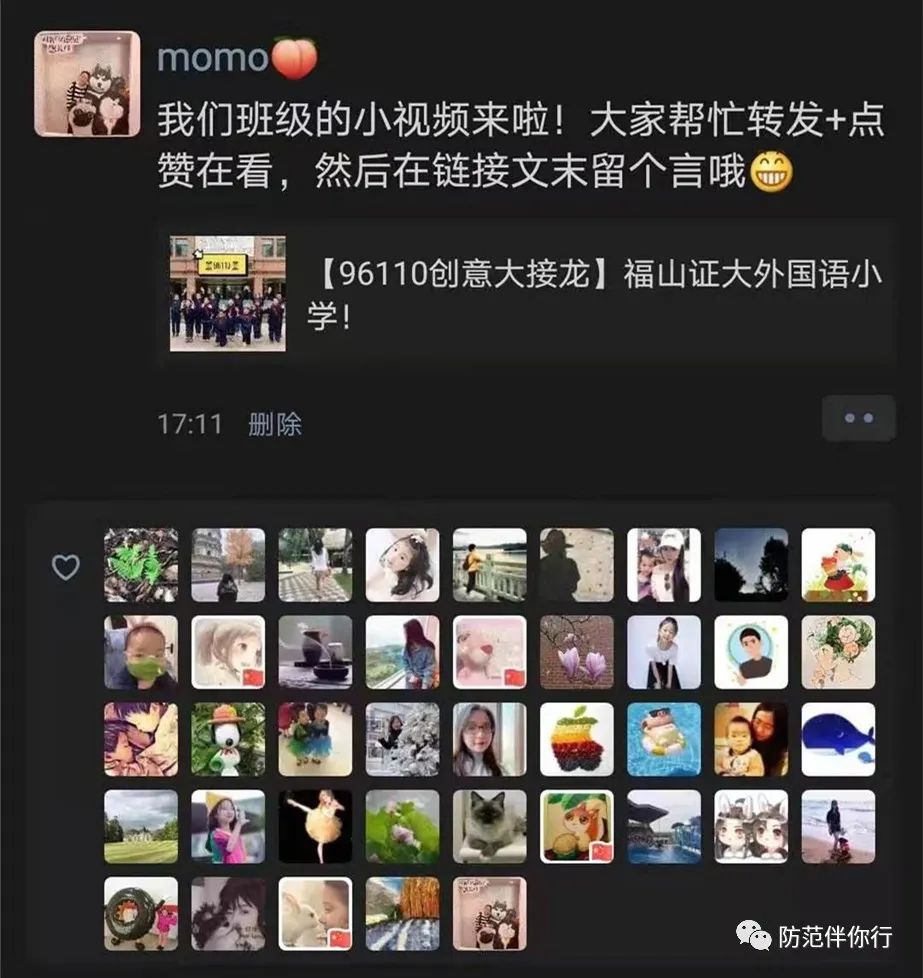Tap the baby wearing green mask avatar
The width and height of the screenshot is (923, 978).
click(141, 652)
